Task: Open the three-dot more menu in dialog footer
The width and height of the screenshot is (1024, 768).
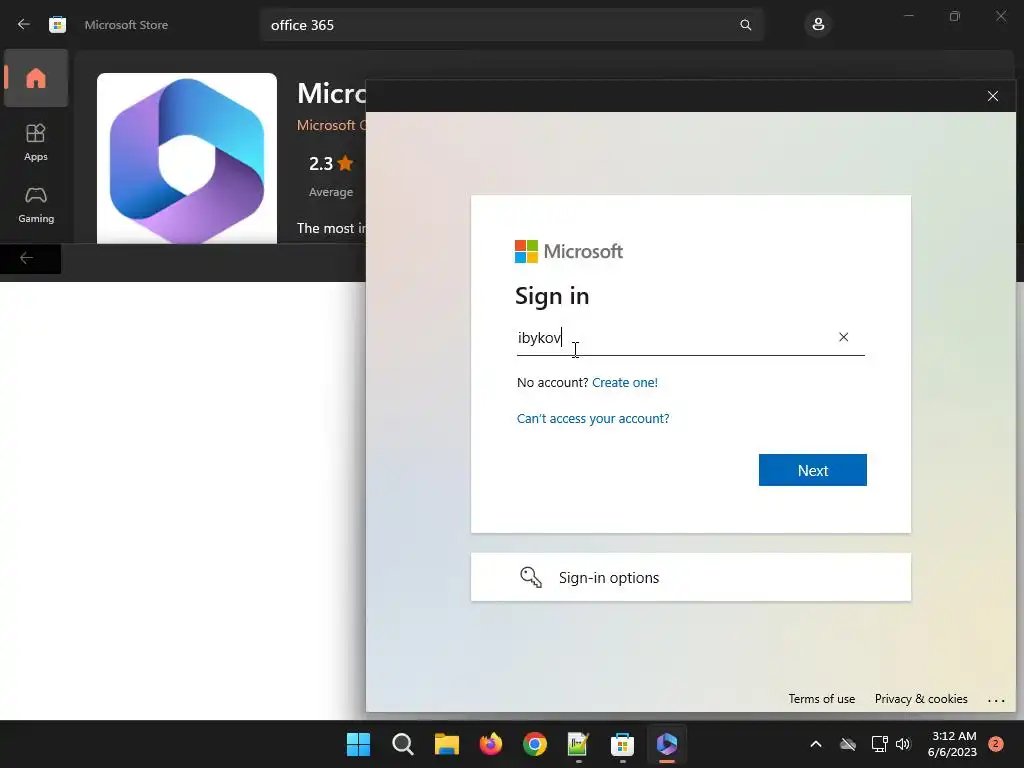Action: [996, 700]
